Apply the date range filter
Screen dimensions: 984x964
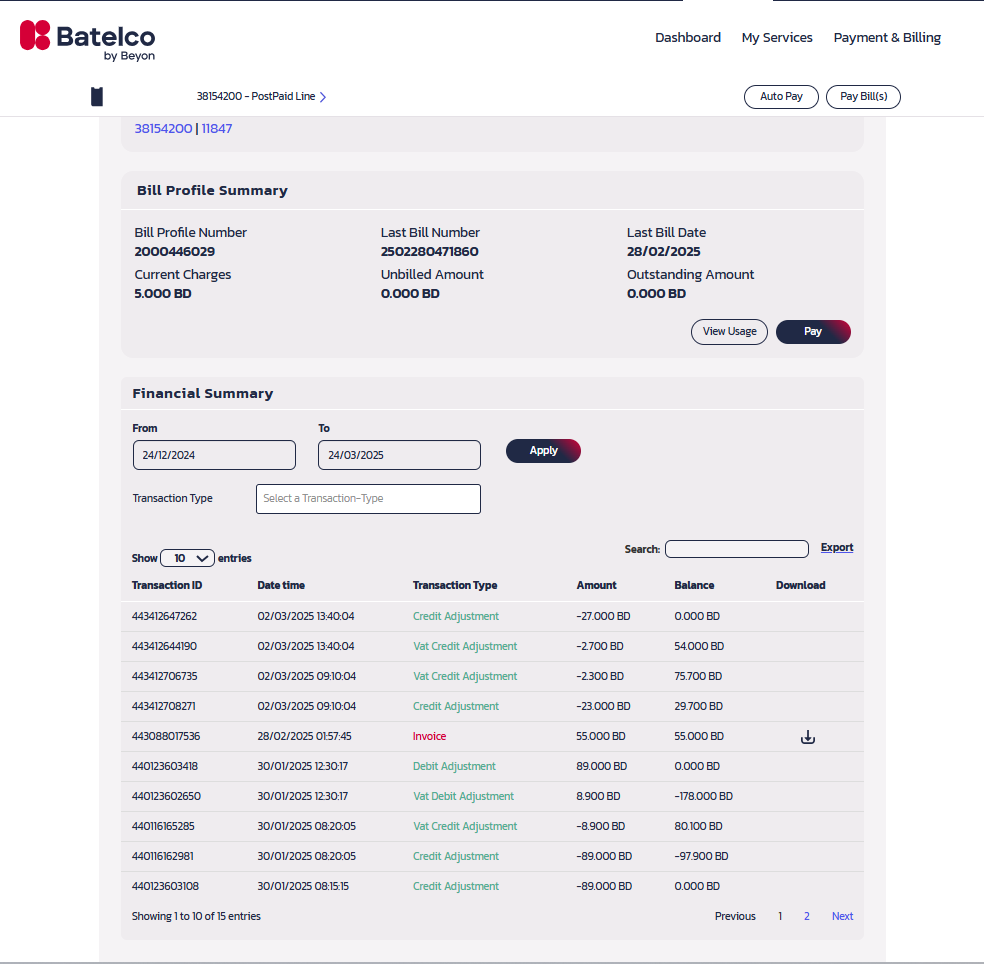[x=543, y=451]
